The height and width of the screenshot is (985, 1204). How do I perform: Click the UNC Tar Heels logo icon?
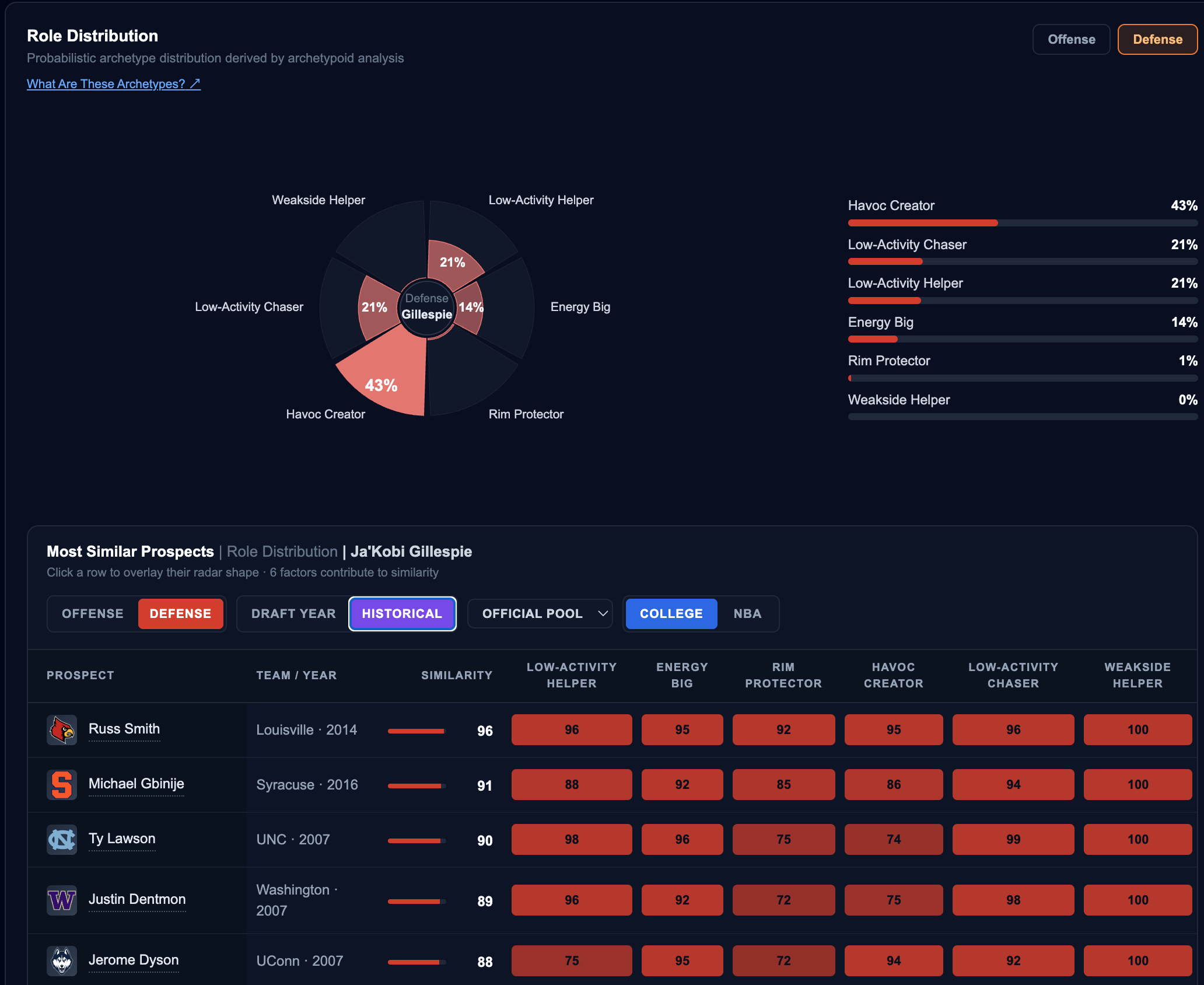tap(62, 839)
